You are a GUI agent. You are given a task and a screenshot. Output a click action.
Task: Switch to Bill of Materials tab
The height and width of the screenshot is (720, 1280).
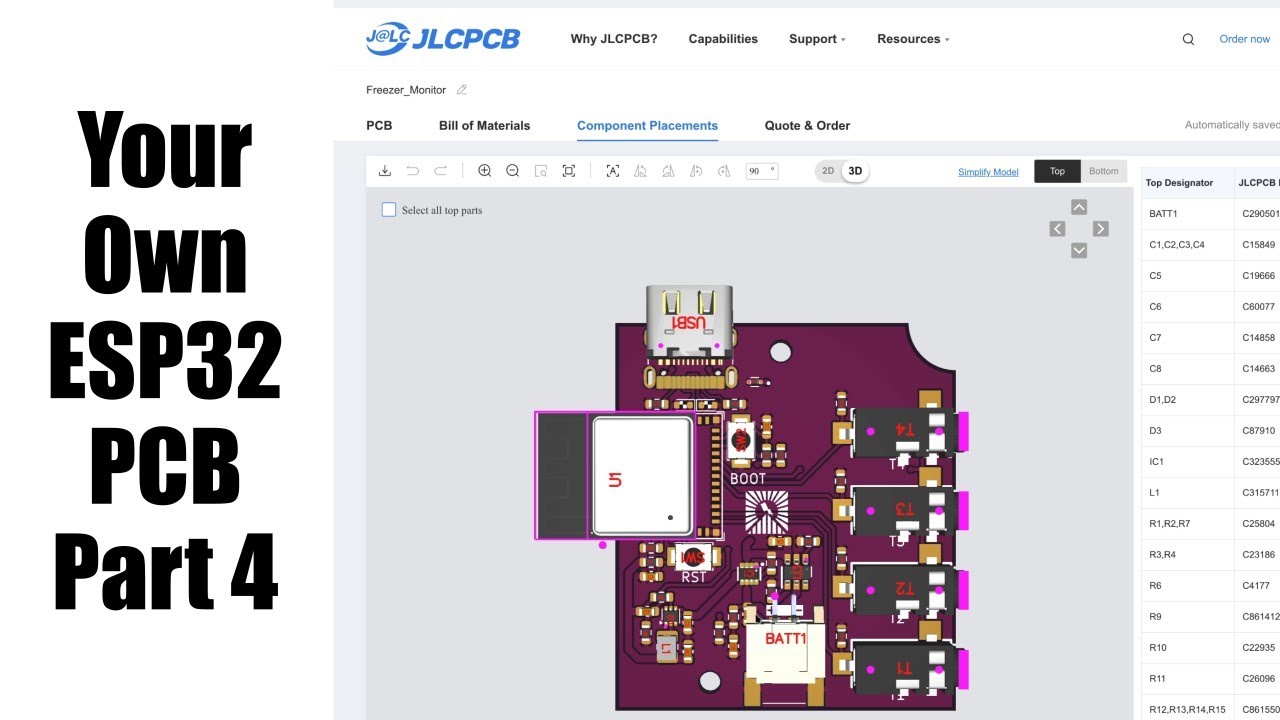[484, 126]
